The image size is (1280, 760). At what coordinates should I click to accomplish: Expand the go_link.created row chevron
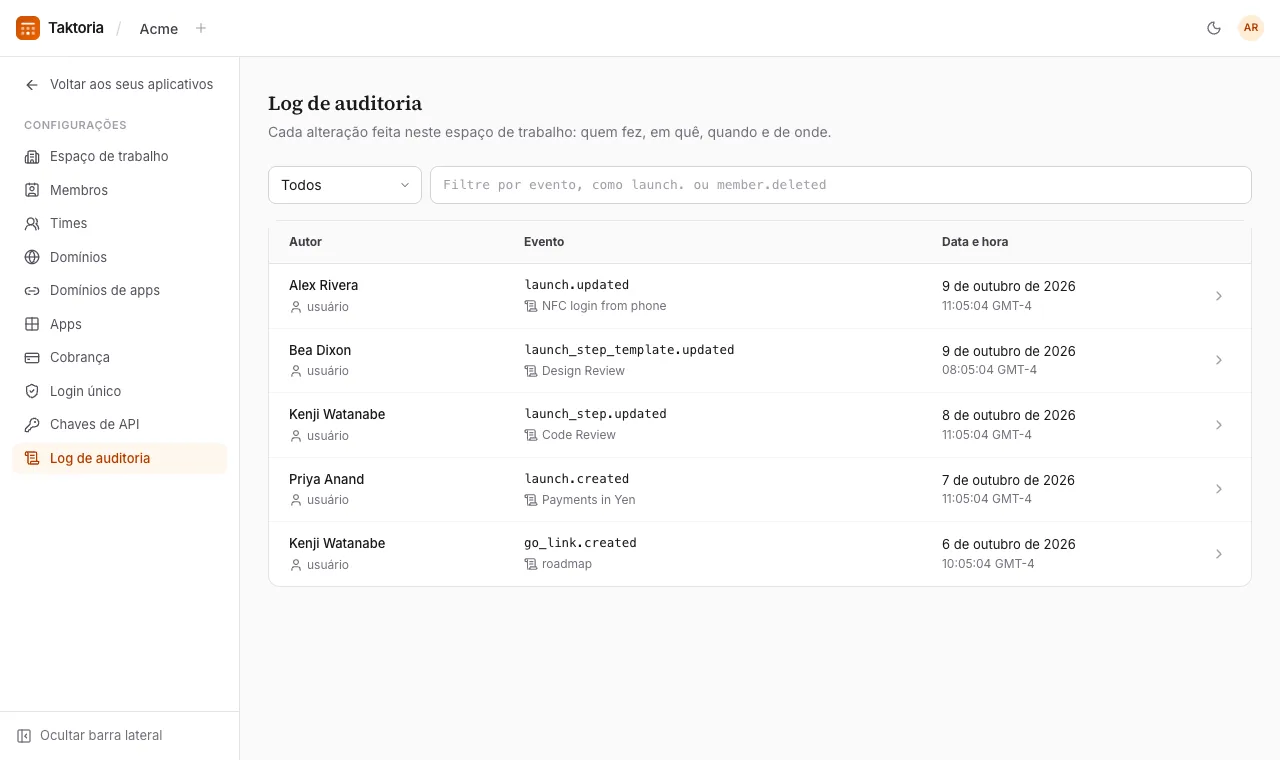[1219, 554]
